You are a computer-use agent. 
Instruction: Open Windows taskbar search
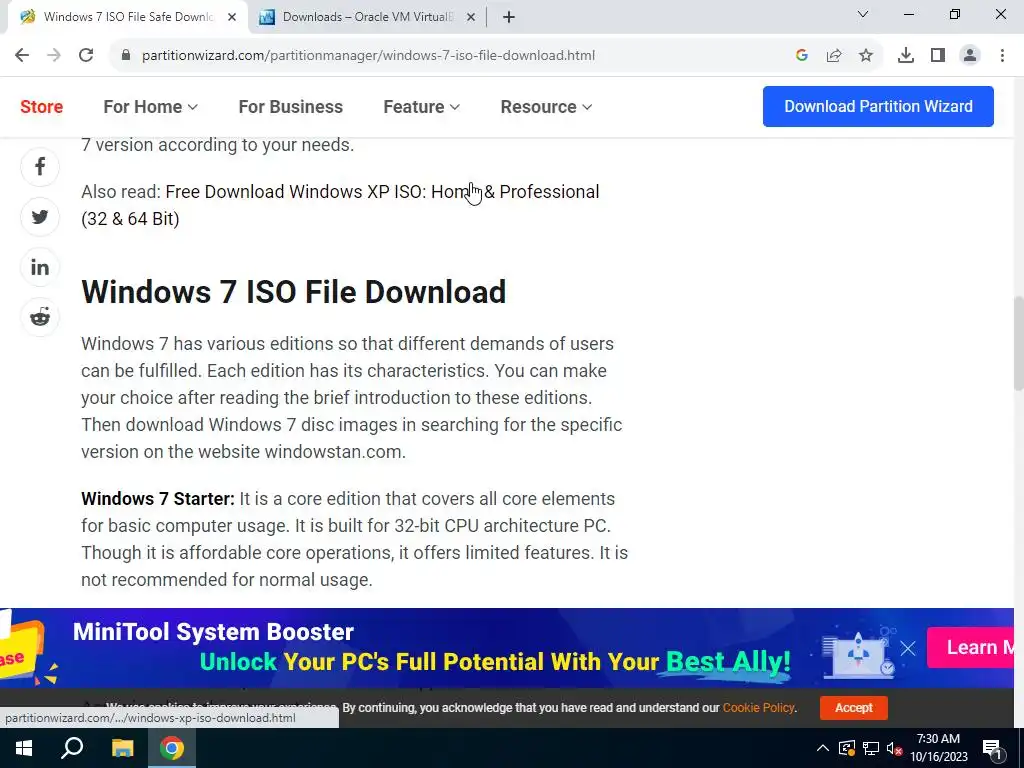(72, 748)
